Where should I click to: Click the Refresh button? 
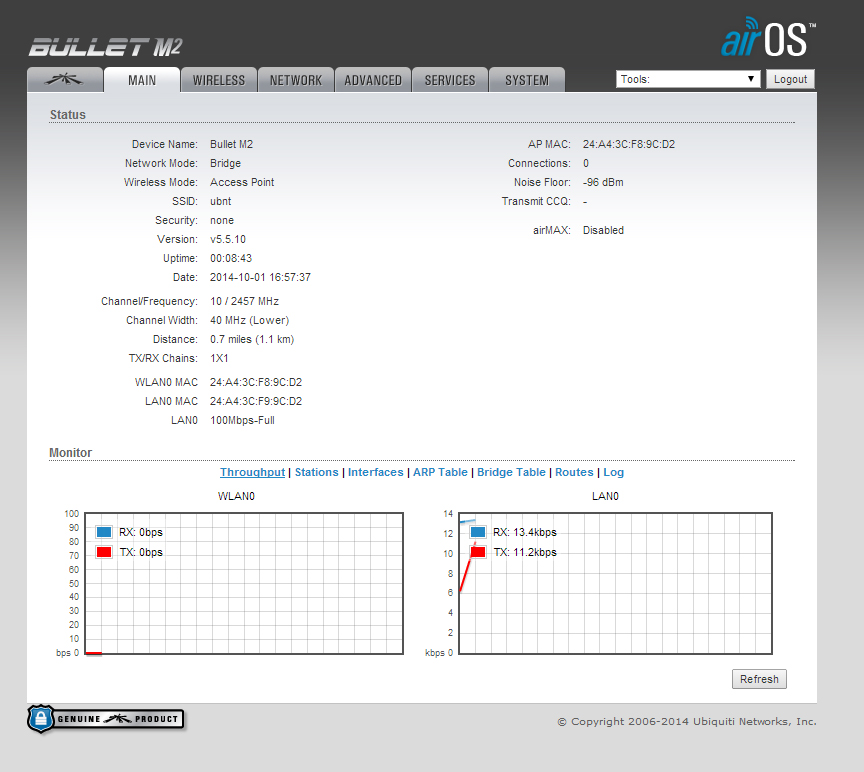[x=759, y=679]
